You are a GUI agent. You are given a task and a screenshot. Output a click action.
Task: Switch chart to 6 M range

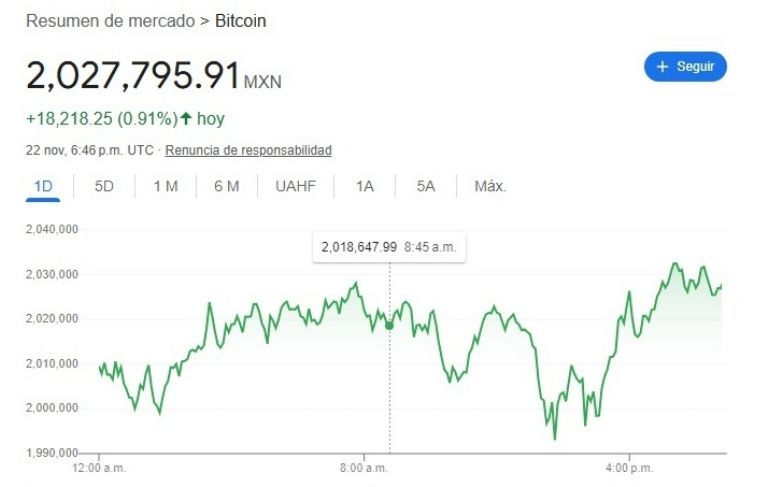[x=226, y=186]
